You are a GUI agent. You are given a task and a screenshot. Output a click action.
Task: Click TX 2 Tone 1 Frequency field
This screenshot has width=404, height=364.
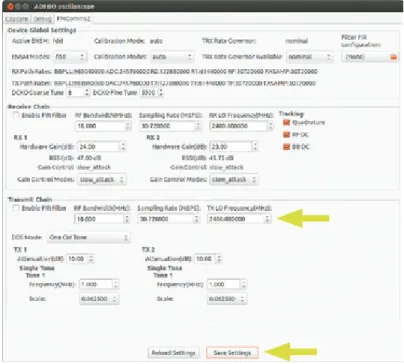point(227,285)
